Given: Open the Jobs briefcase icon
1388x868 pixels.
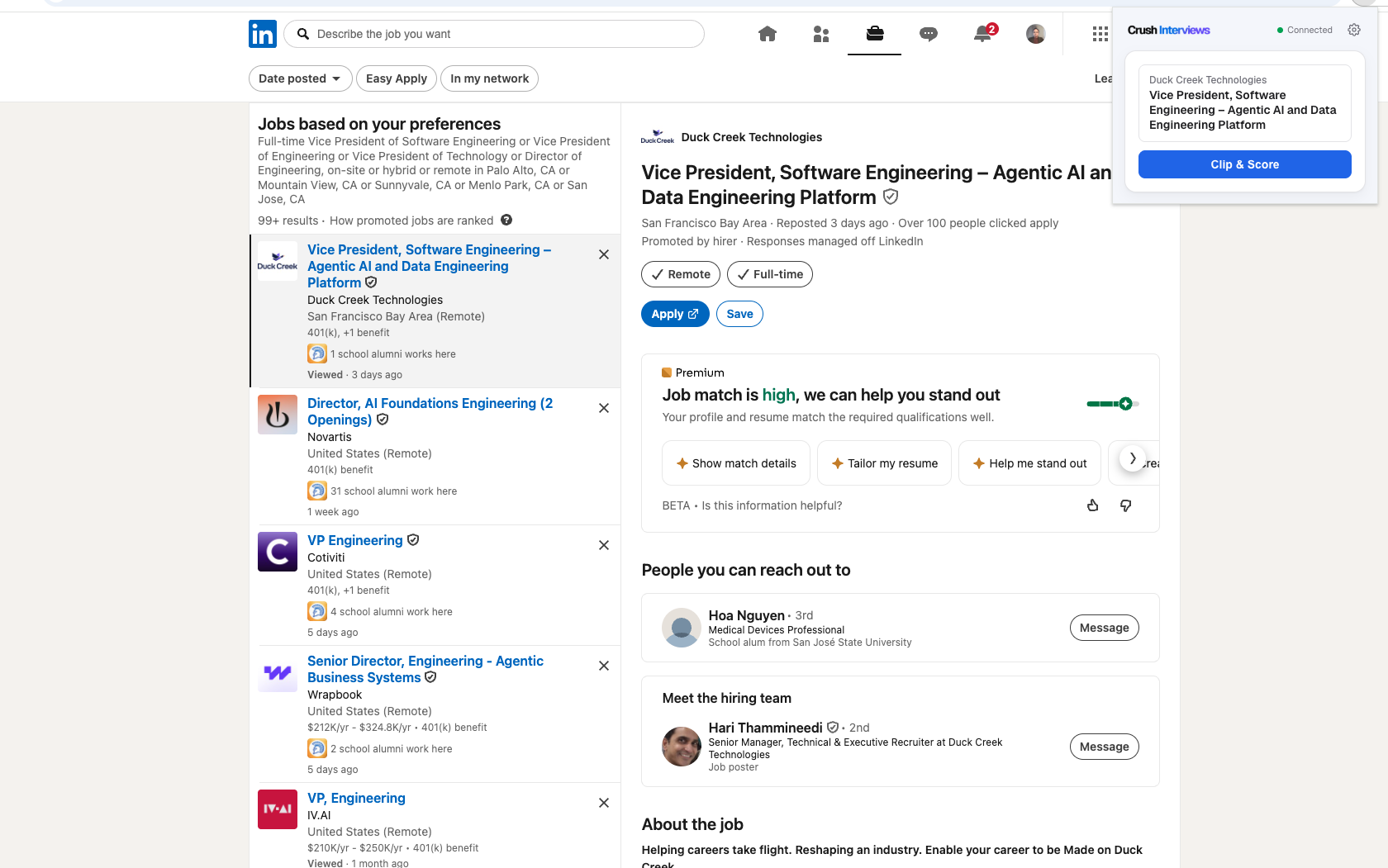Looking at the screenshot, I should 875,34.
